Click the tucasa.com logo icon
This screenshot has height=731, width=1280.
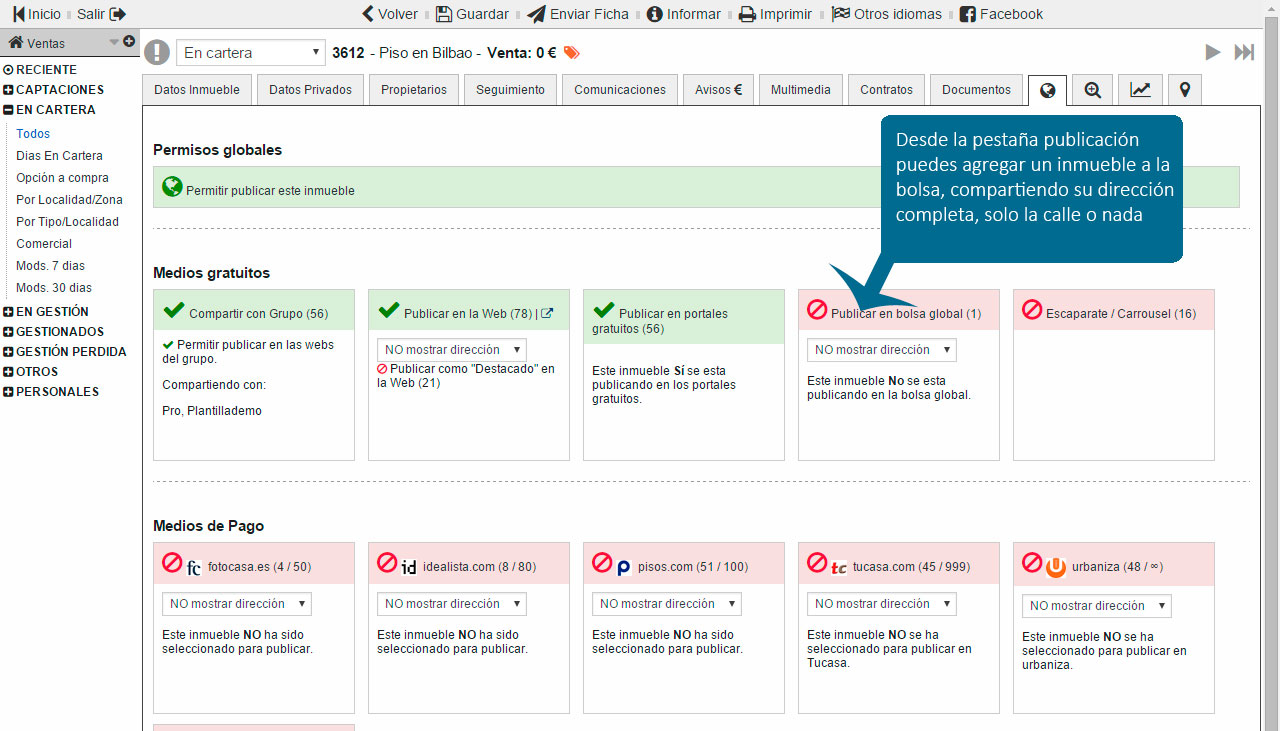point(839,567)
